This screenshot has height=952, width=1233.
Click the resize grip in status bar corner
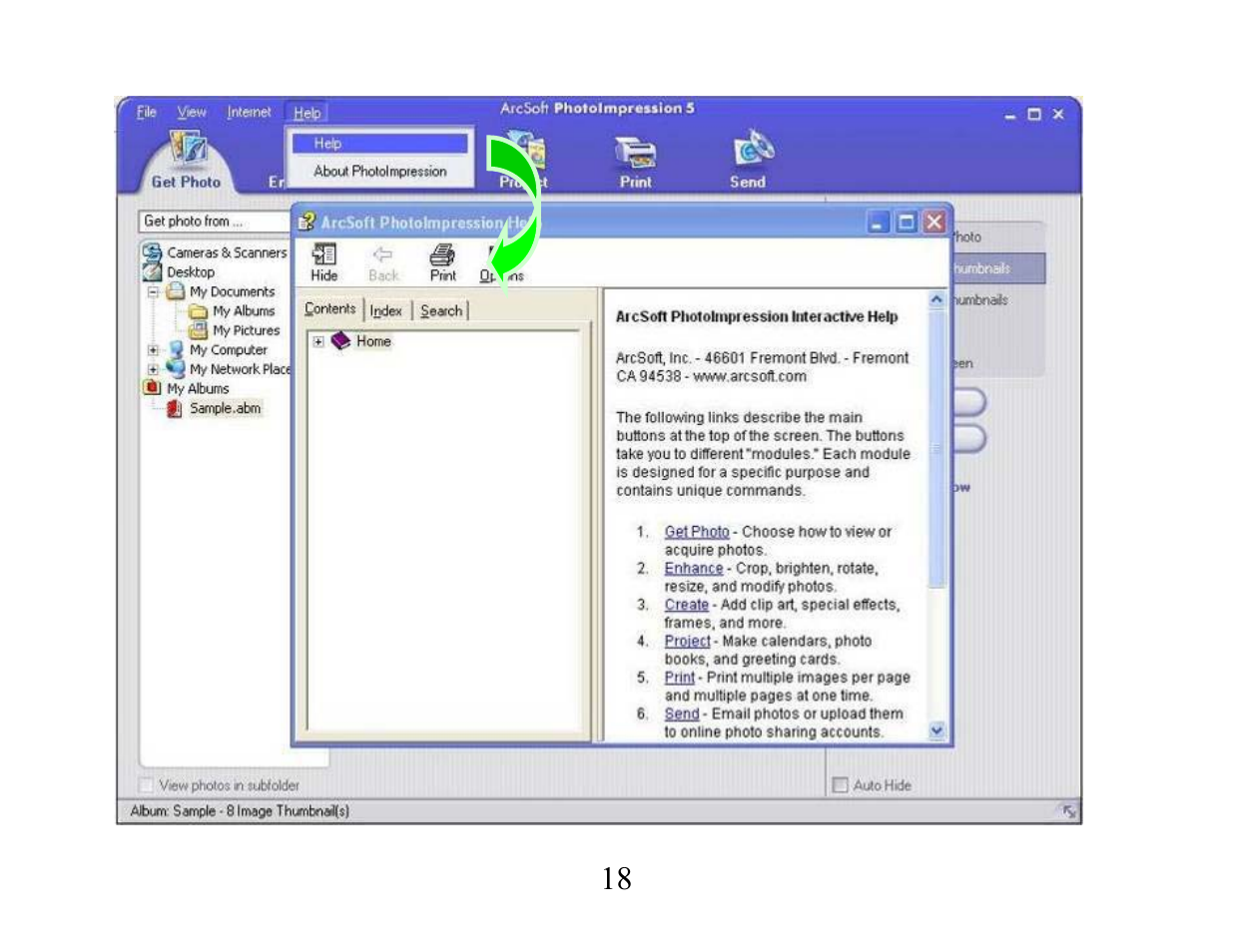coord(1069,811)
